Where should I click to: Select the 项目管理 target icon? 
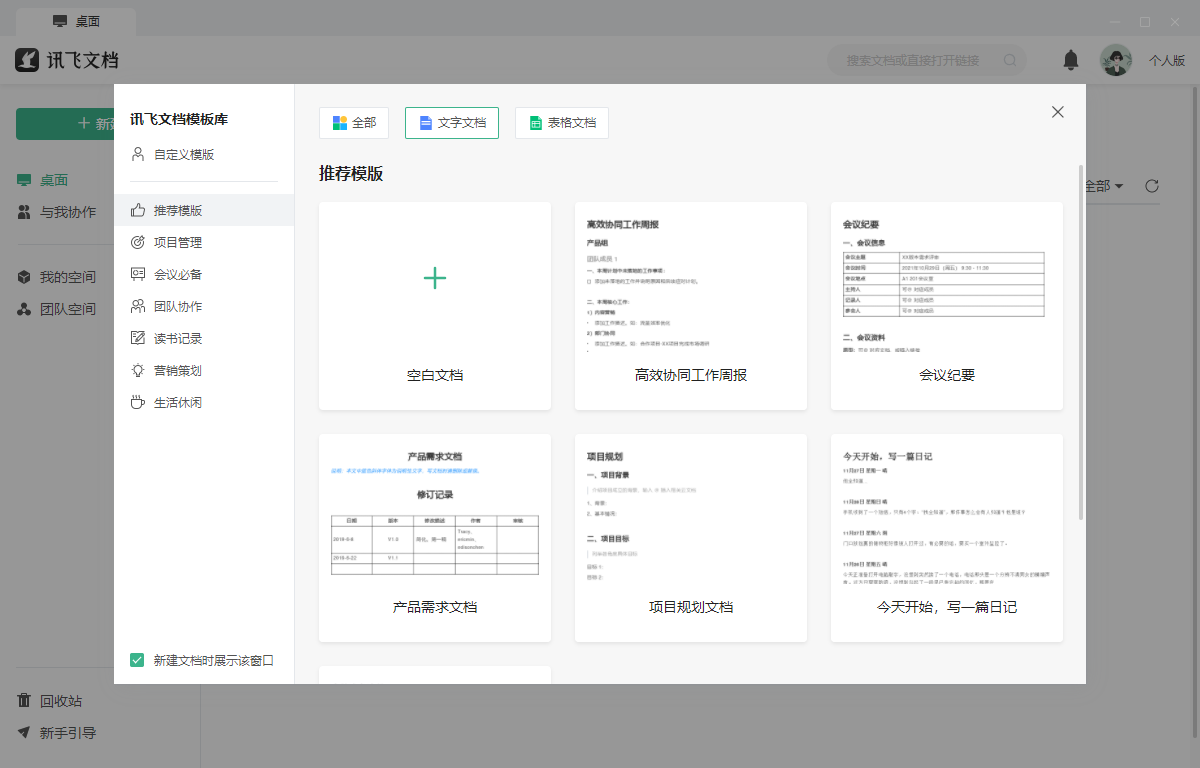click(x=138, y=243)
